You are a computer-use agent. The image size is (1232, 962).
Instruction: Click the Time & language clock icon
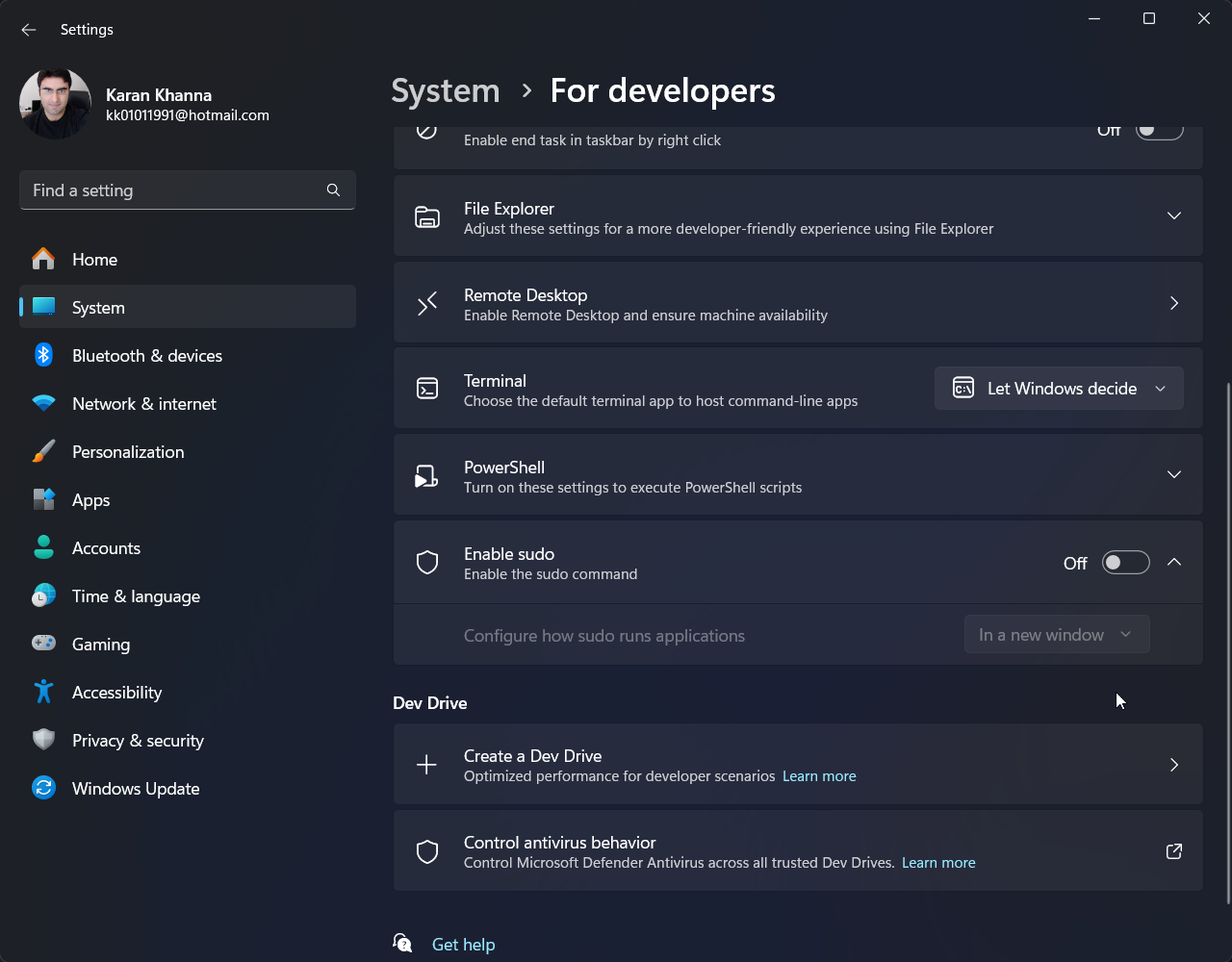point(43,595)
